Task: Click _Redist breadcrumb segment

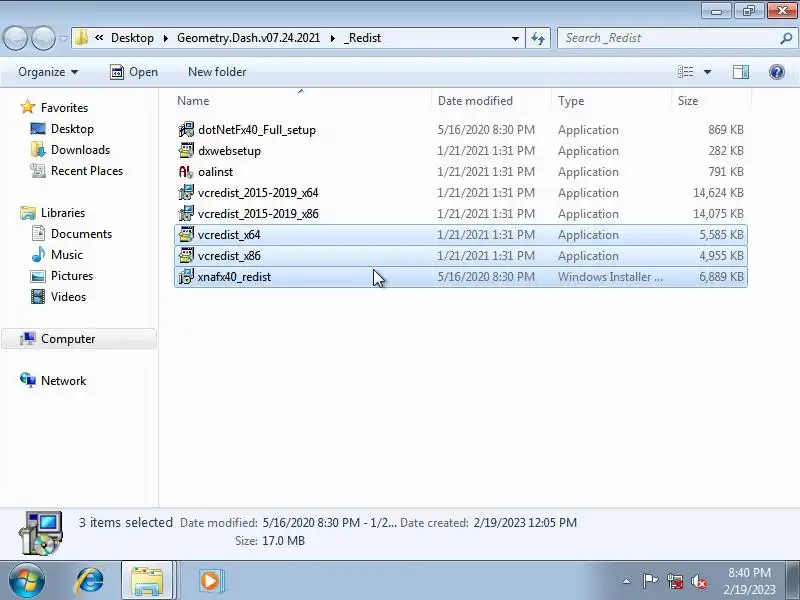Action: pyautogui.click(x=362, y=38)
